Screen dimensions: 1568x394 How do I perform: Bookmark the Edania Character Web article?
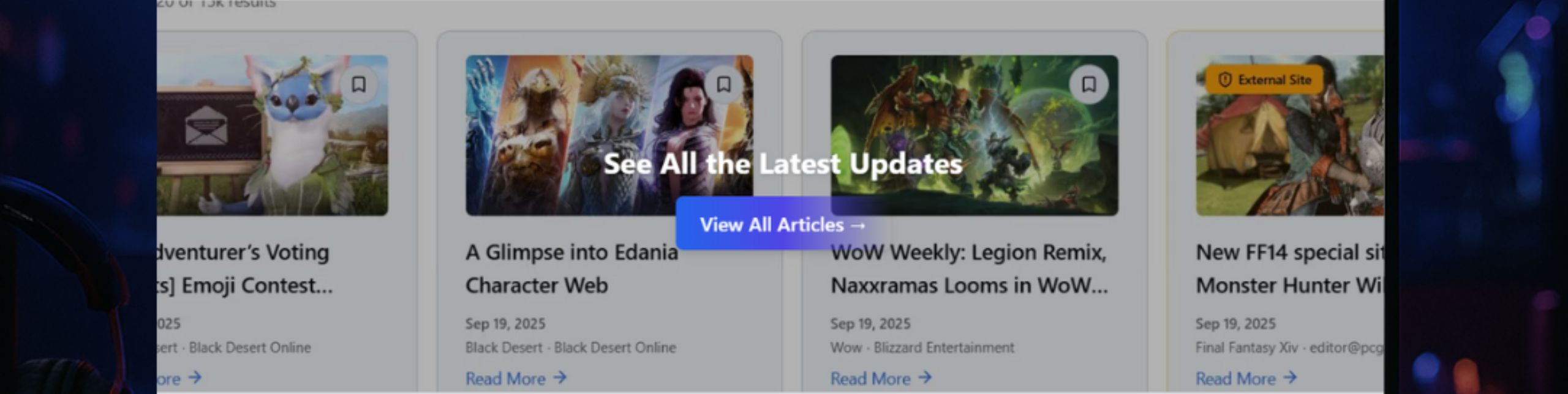[x=723, y=84]
